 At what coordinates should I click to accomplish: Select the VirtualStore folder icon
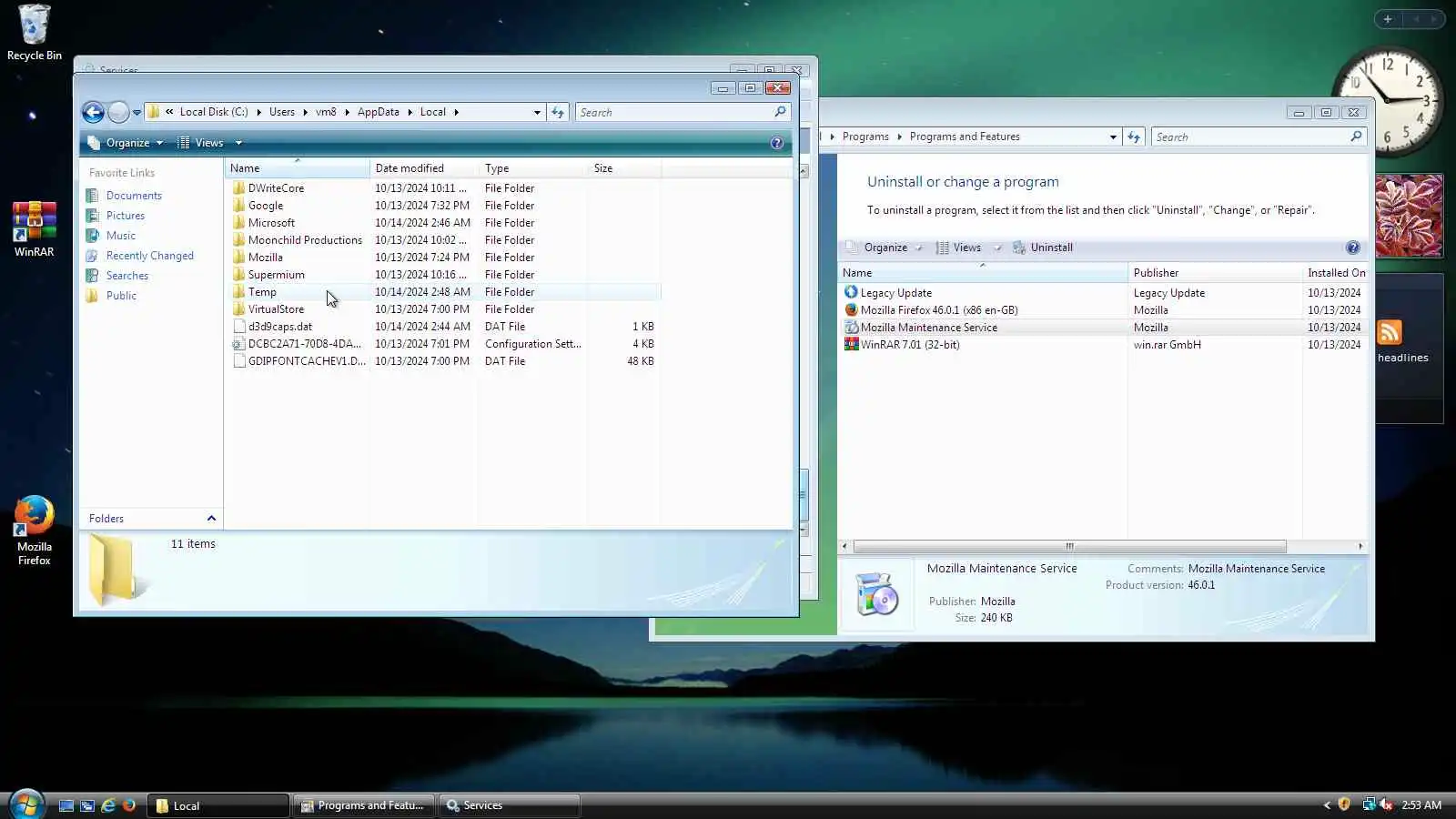pos(238,309)
